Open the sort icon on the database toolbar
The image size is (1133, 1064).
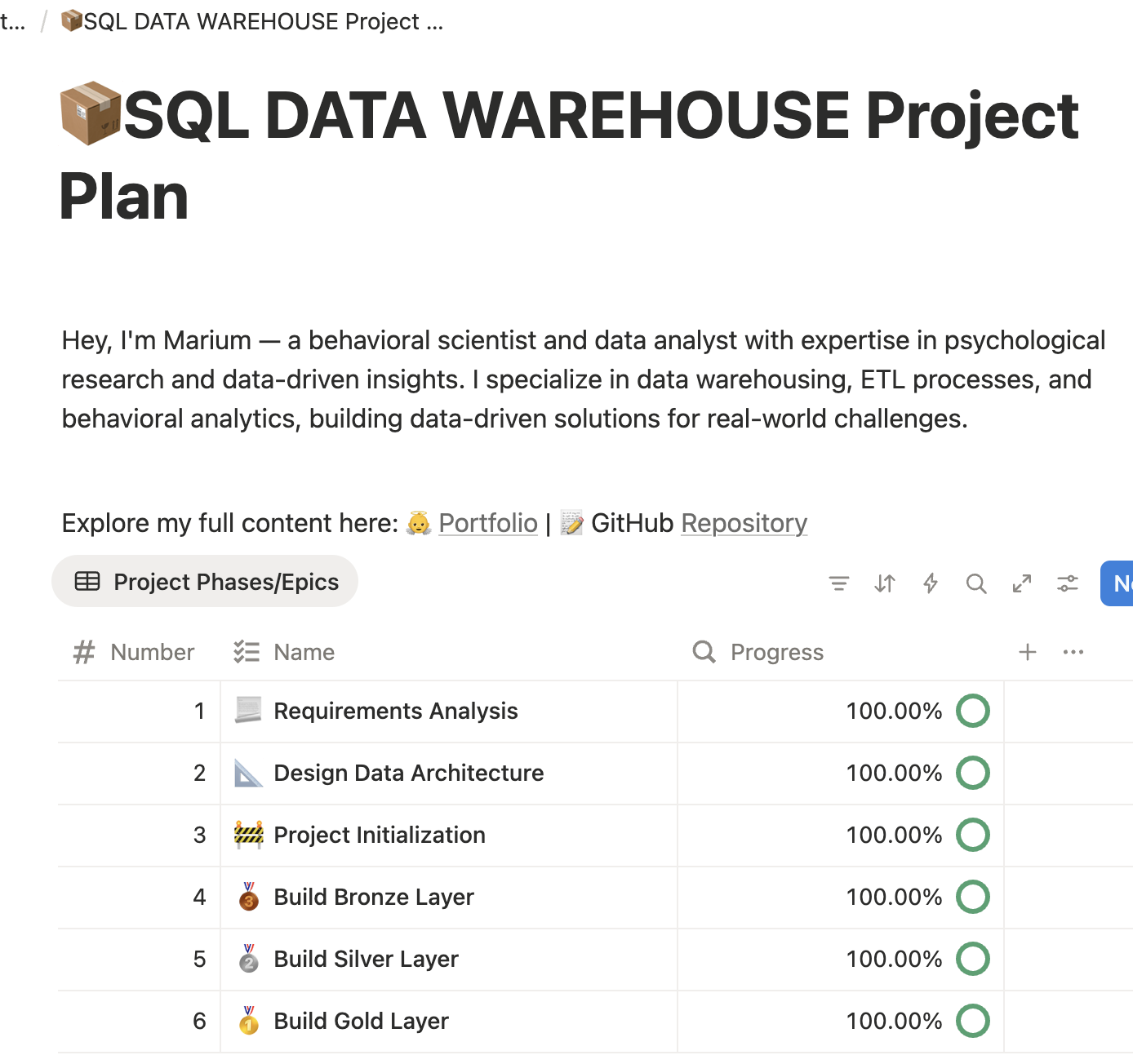[884, 583]
